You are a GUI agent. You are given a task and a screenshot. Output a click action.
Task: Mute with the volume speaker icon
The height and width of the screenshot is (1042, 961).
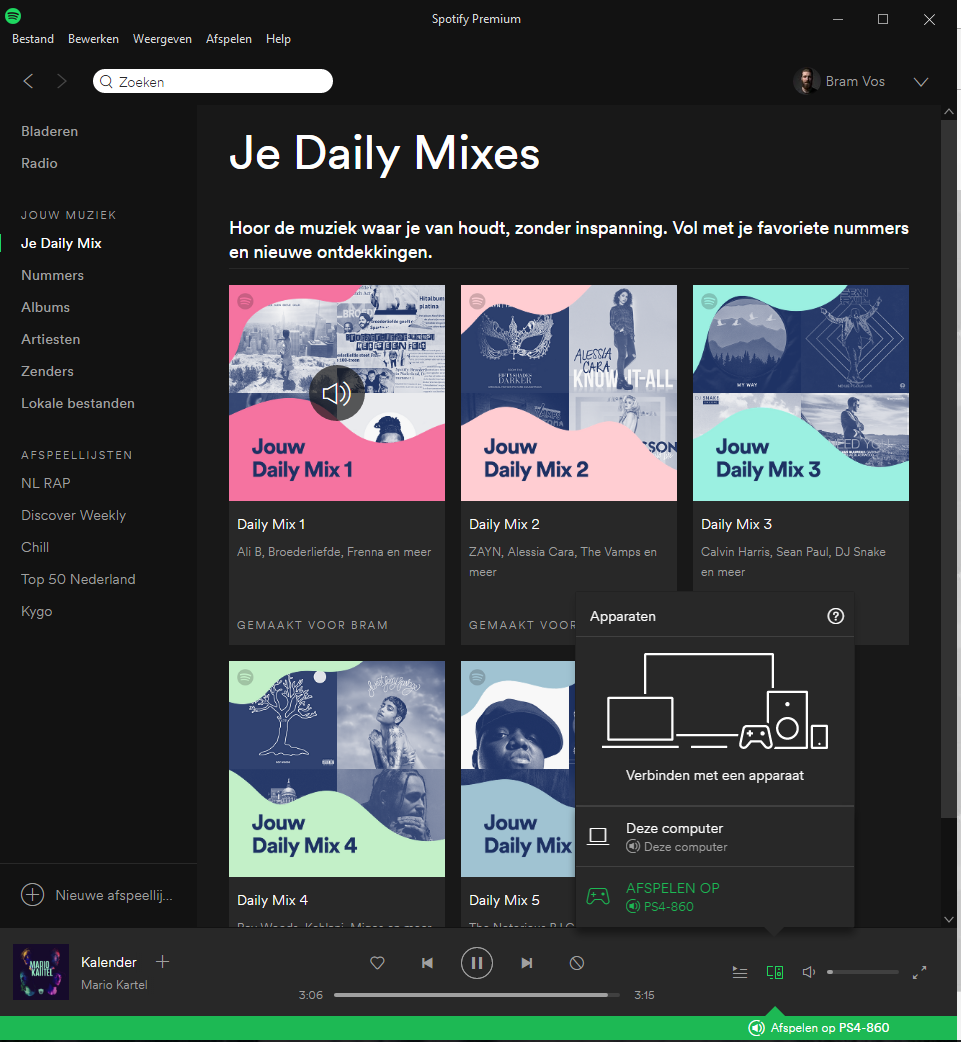tap(809, 972)
